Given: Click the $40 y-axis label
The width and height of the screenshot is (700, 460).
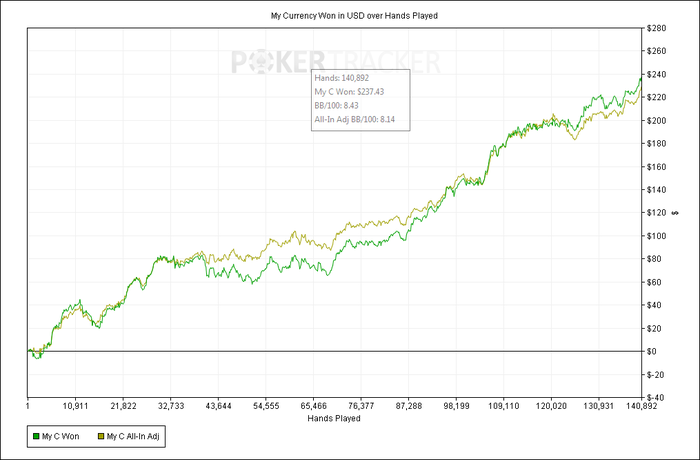Looking at the screenshot, I should tap(654, 305).
